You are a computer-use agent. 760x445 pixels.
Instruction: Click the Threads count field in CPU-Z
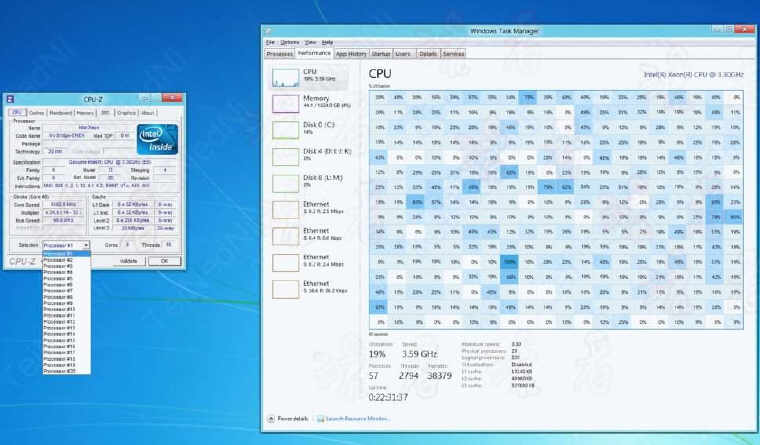click(169, 245)
